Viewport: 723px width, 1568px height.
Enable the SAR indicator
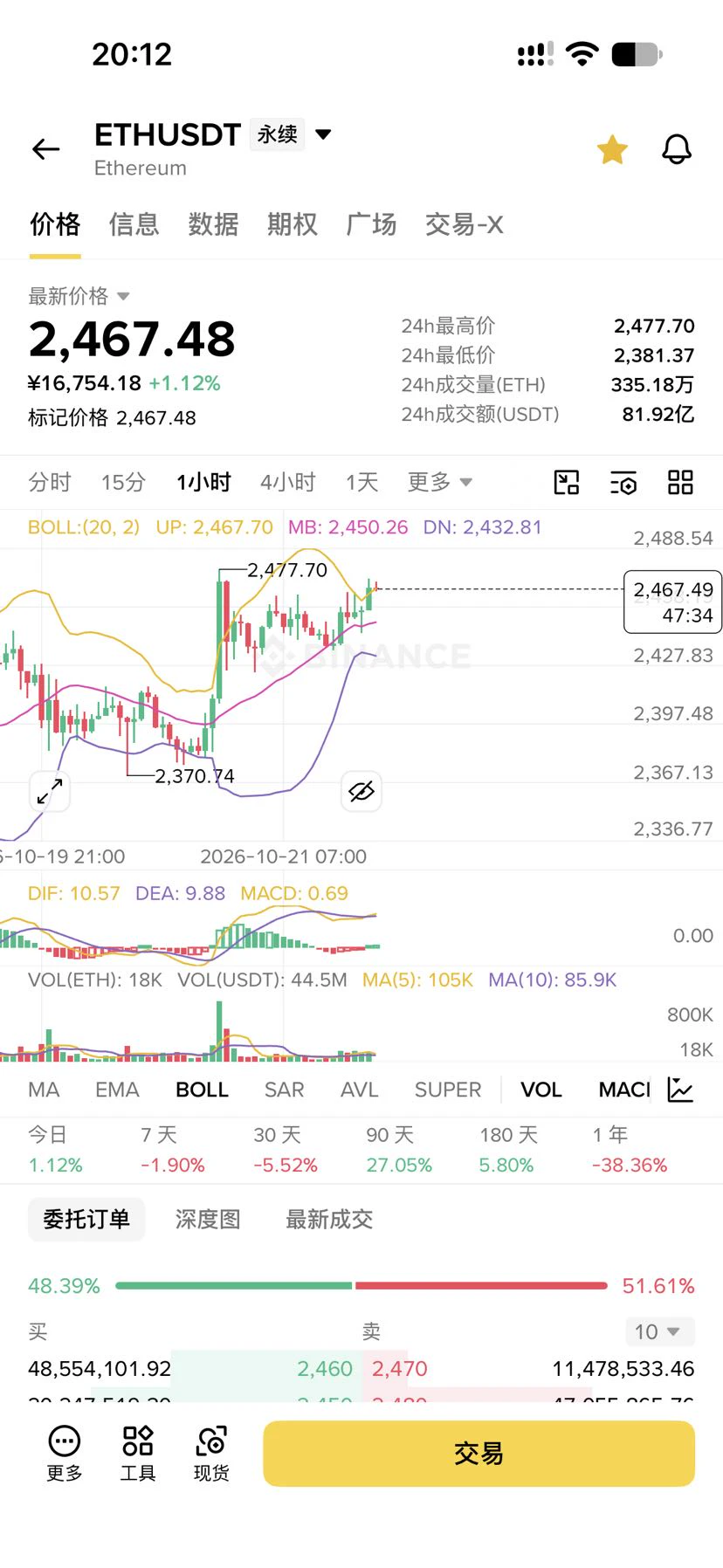pyautogui.click(x=284, y=1090)
